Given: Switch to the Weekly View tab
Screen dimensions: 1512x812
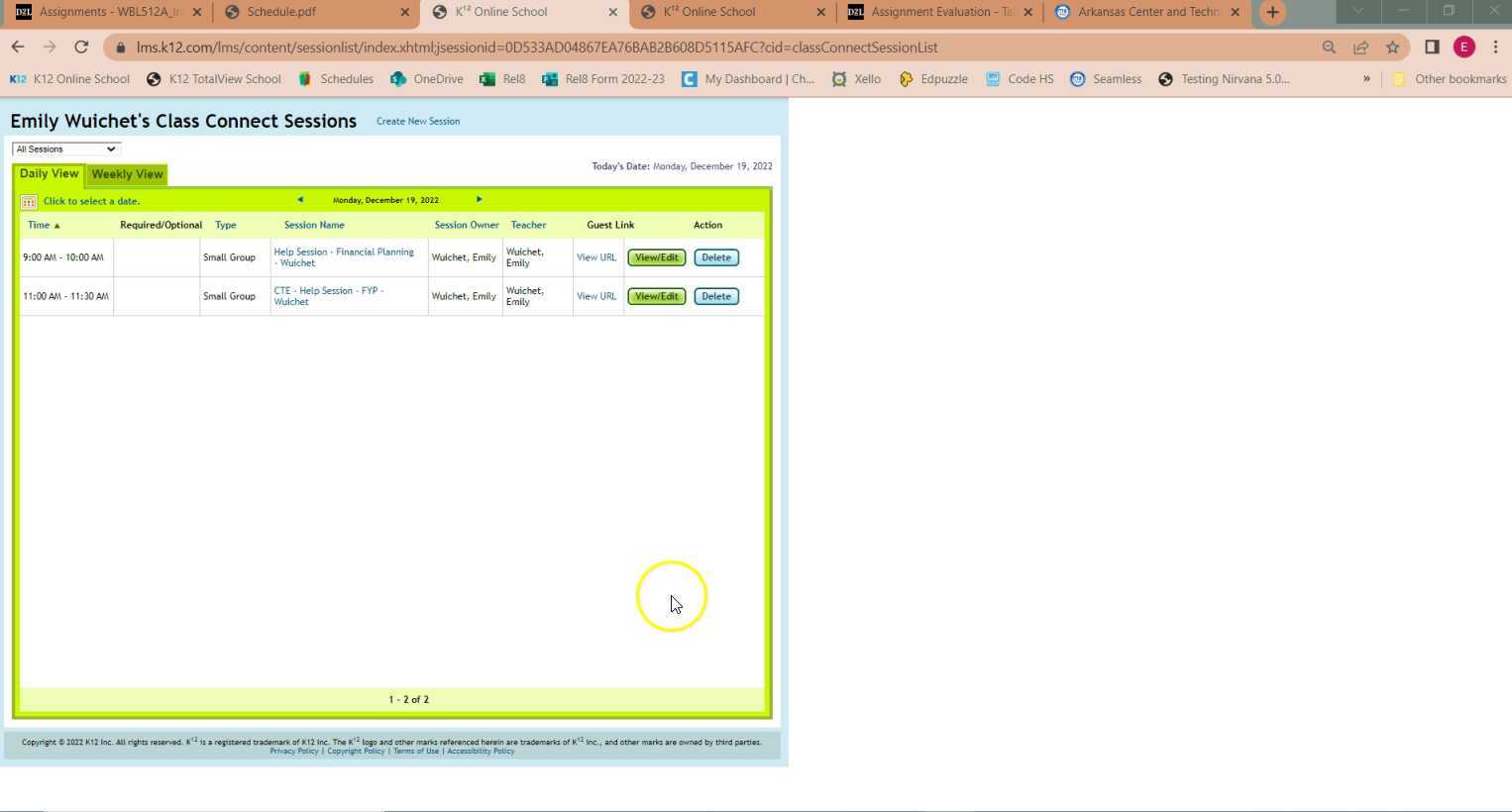Looking at the screenshot, I should point(127,174).
